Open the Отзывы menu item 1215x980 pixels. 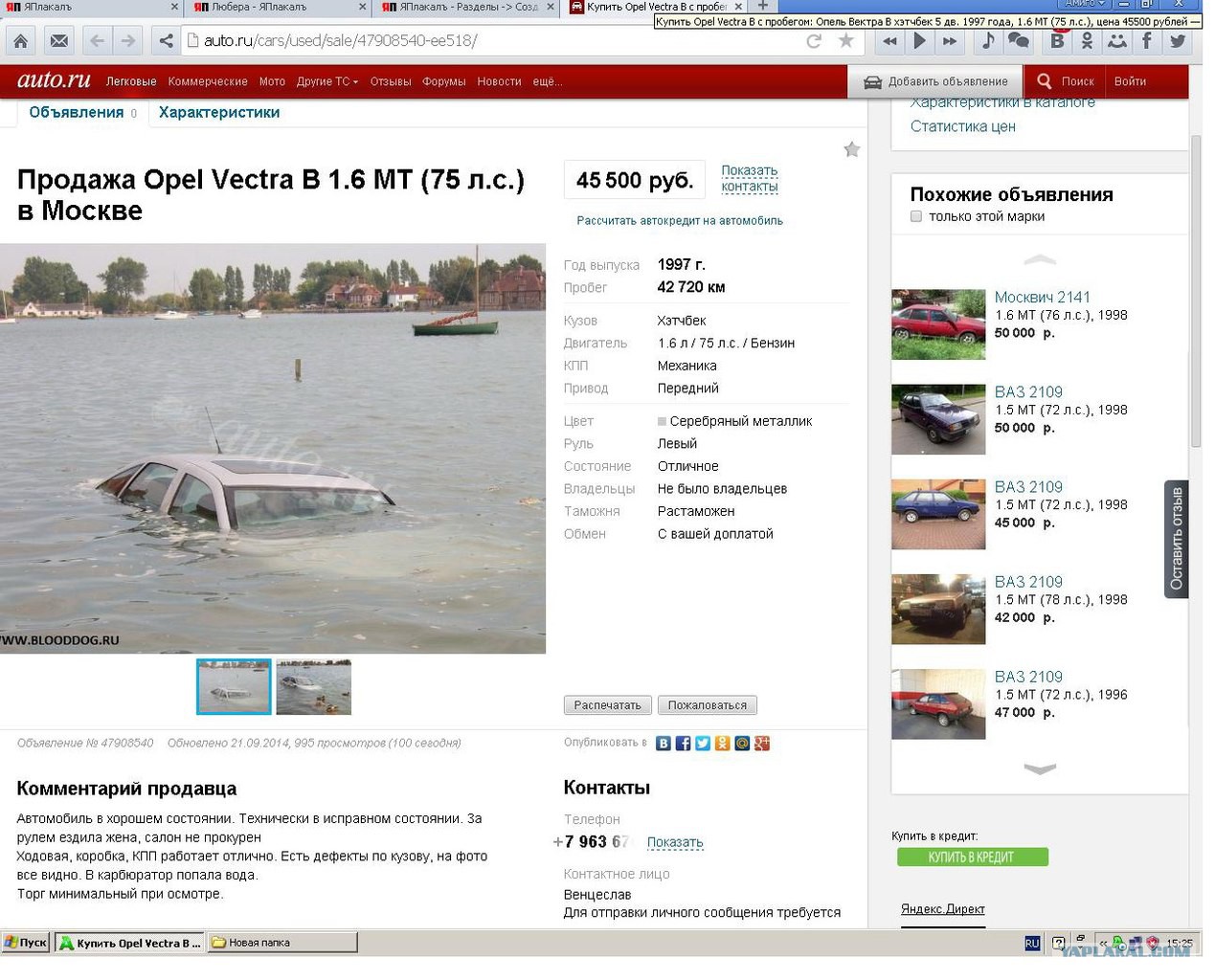point(391,82)
